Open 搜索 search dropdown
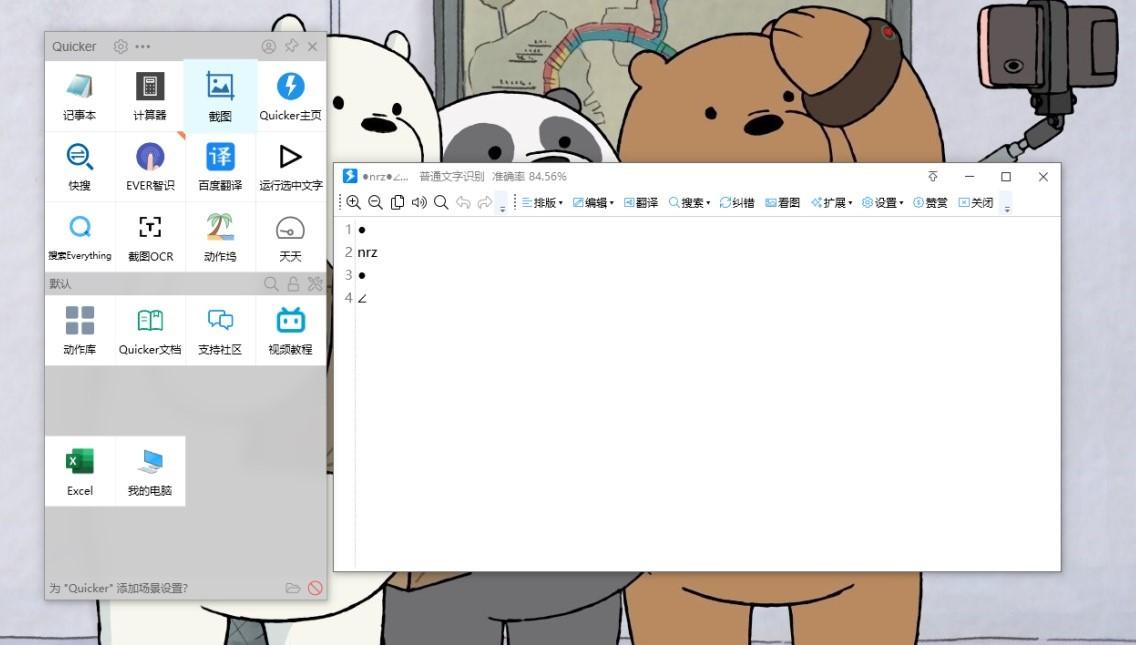1136x645 pixels. [689, 203]
